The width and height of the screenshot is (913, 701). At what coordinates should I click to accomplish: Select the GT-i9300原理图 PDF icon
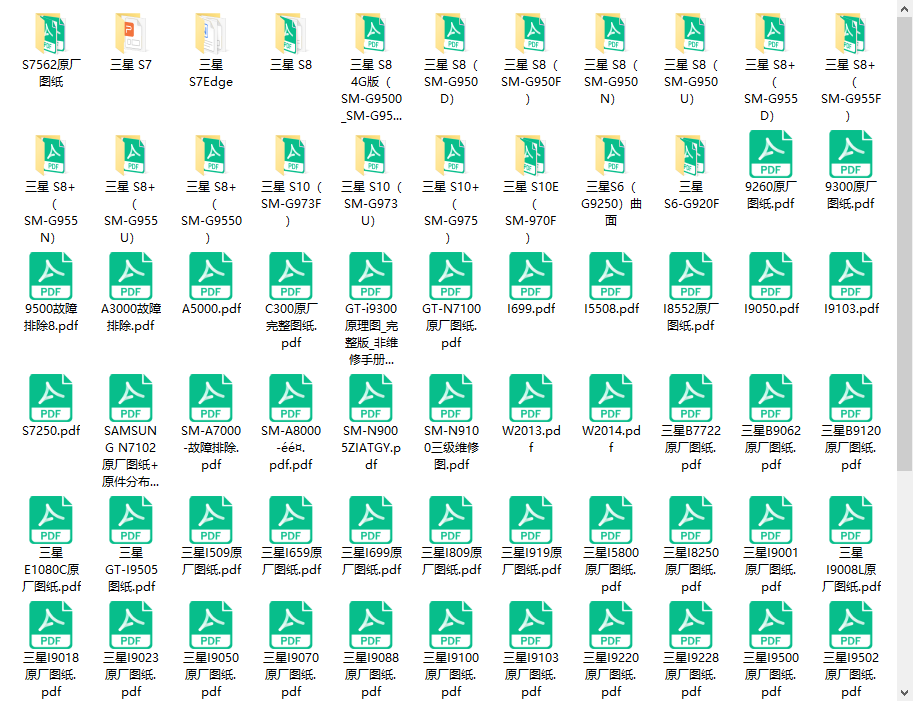(x=371, y=276)
